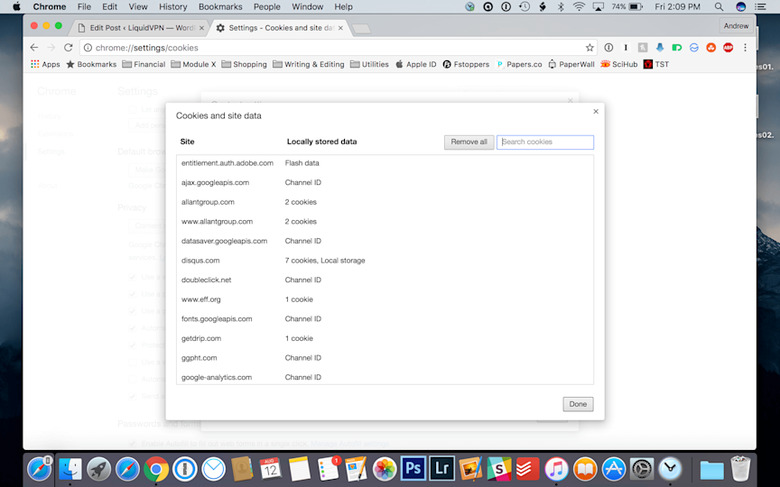Select the allantgroup.com row
780x487 pixels.
pyautogui.click(x=385, y=202)
